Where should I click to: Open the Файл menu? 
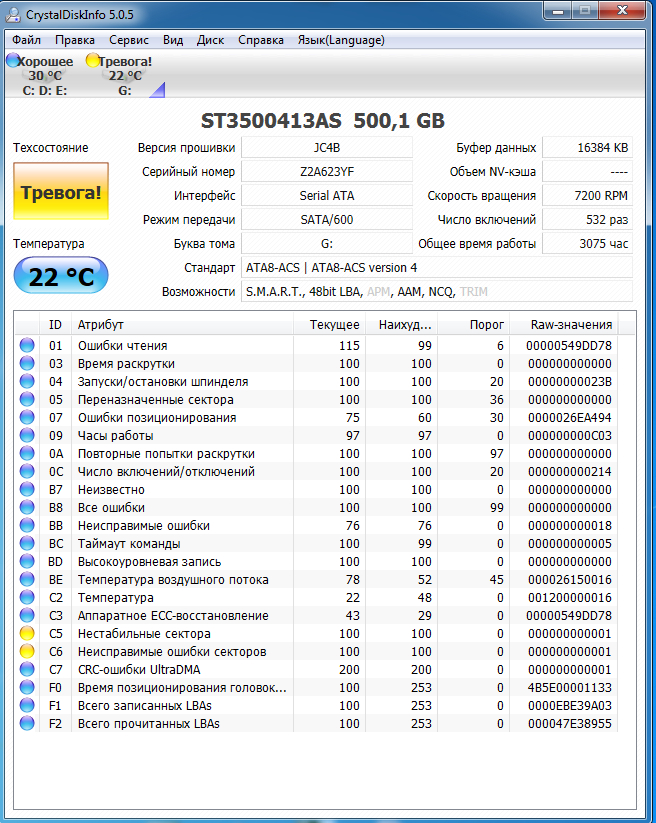pos(27,40)
